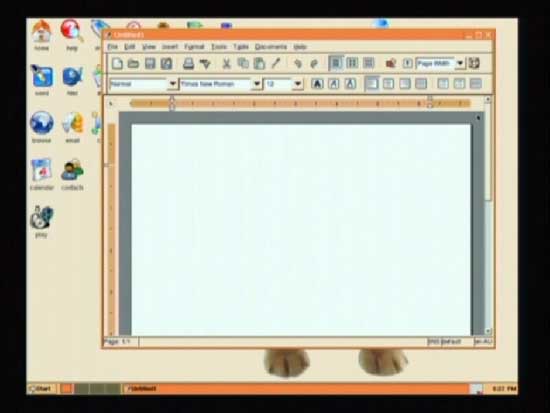Open the Insert menu
Image resolution: width=550 pixels, height=413 pixels.
(x=170, y=47)
